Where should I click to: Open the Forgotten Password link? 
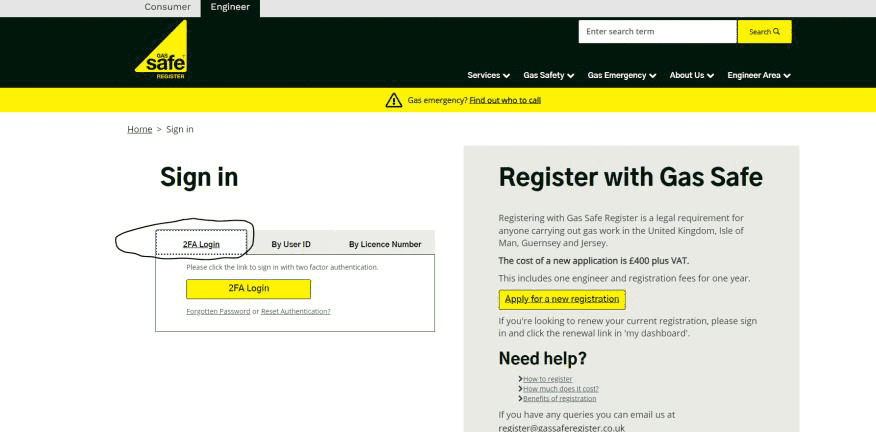point(218,312)
